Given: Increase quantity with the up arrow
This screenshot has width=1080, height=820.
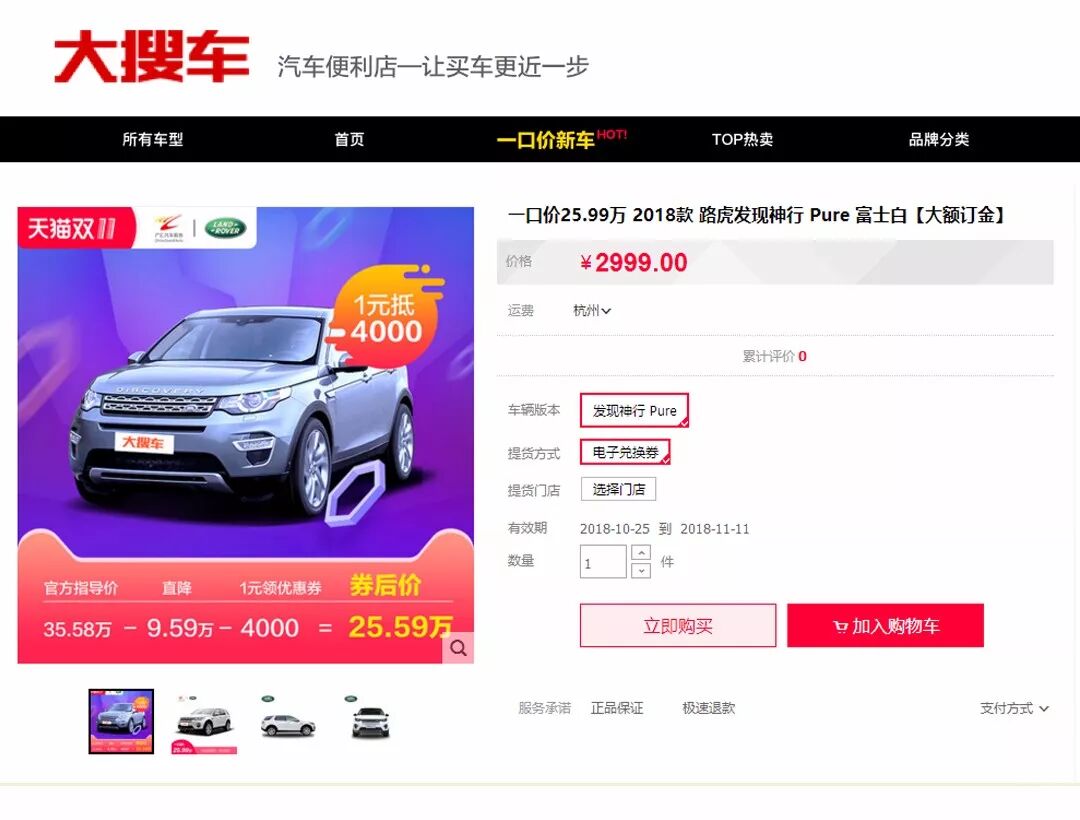Looking at the screenshot, I should 641,553.
